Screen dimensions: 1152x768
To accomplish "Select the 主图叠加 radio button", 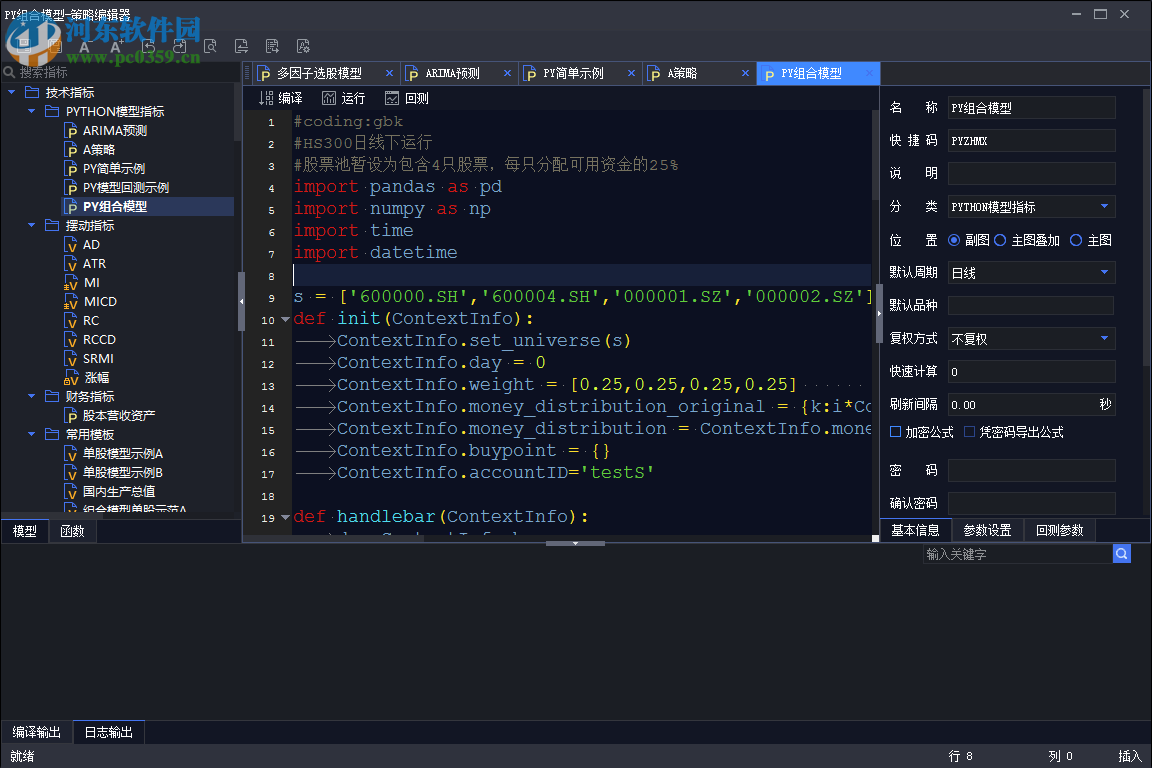I will tap(1000, 240).
